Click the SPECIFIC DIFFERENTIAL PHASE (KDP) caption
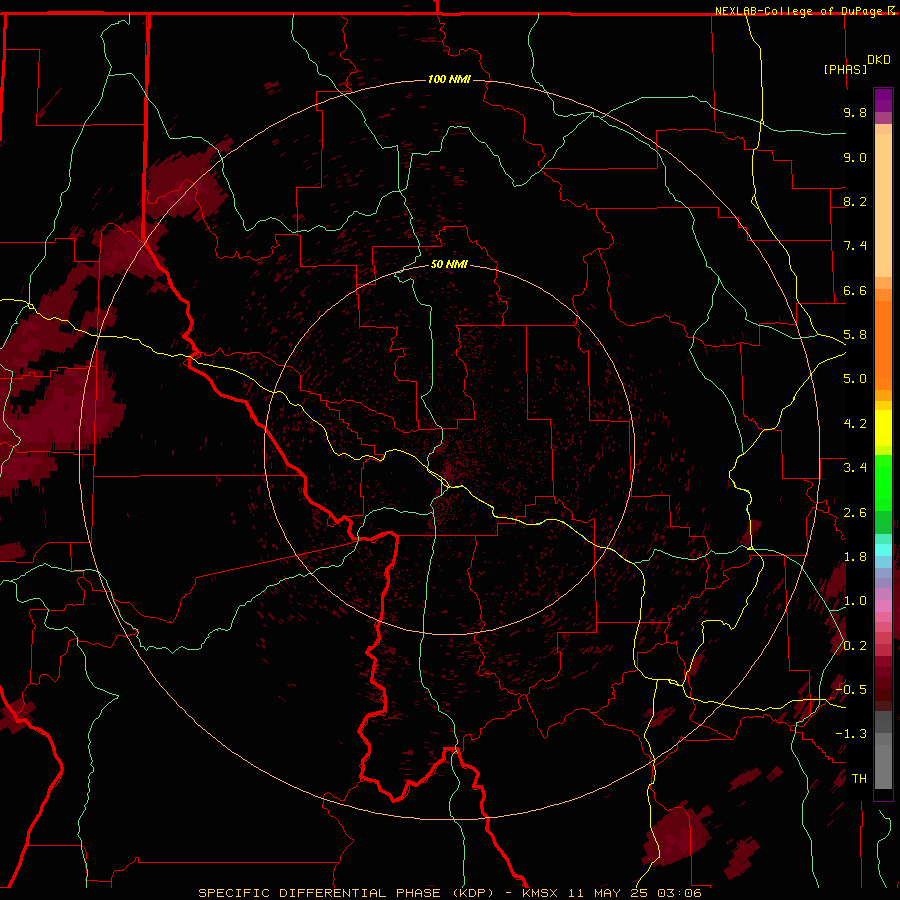Screen dimensions: 900x900 coord(346,893)
